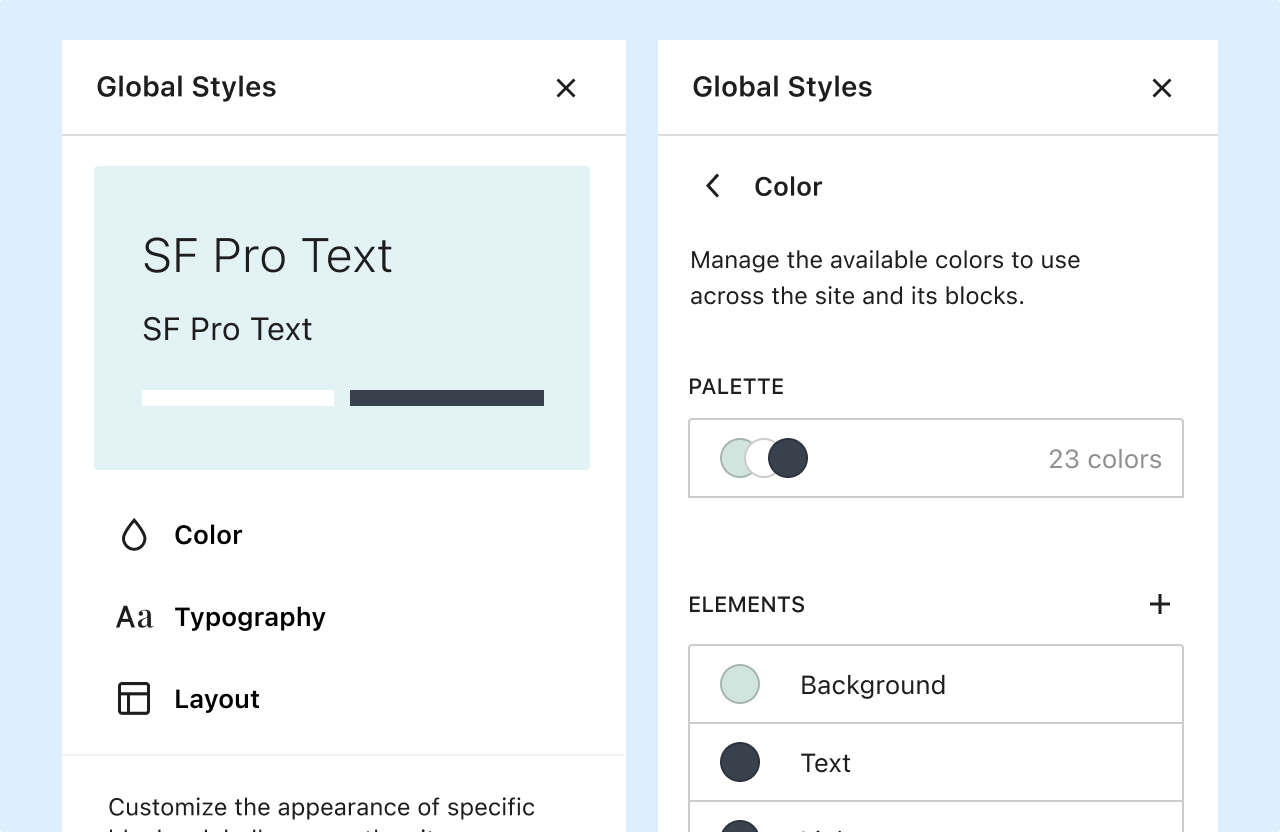The height and width of the screenshot is (832, 1280).
Task: Click the layout grid icon next to Layout
Action: click(x=134, y=699)
